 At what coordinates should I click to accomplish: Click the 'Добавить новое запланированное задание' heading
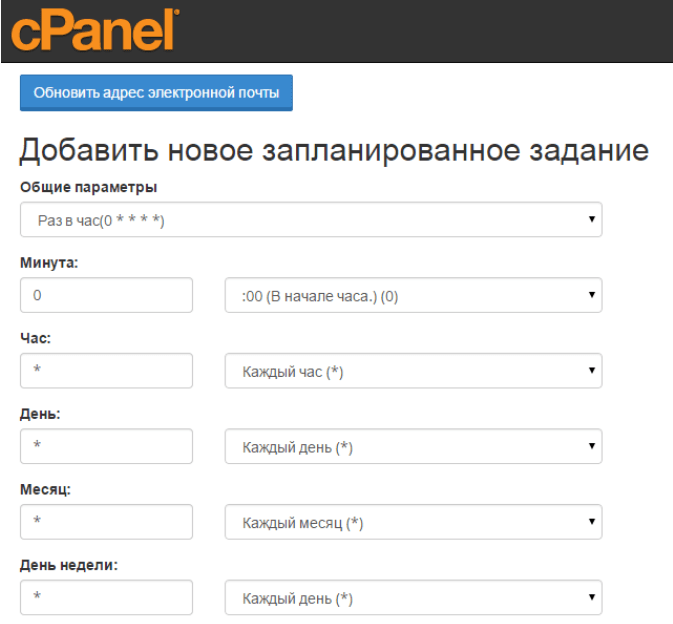(334, 151)
